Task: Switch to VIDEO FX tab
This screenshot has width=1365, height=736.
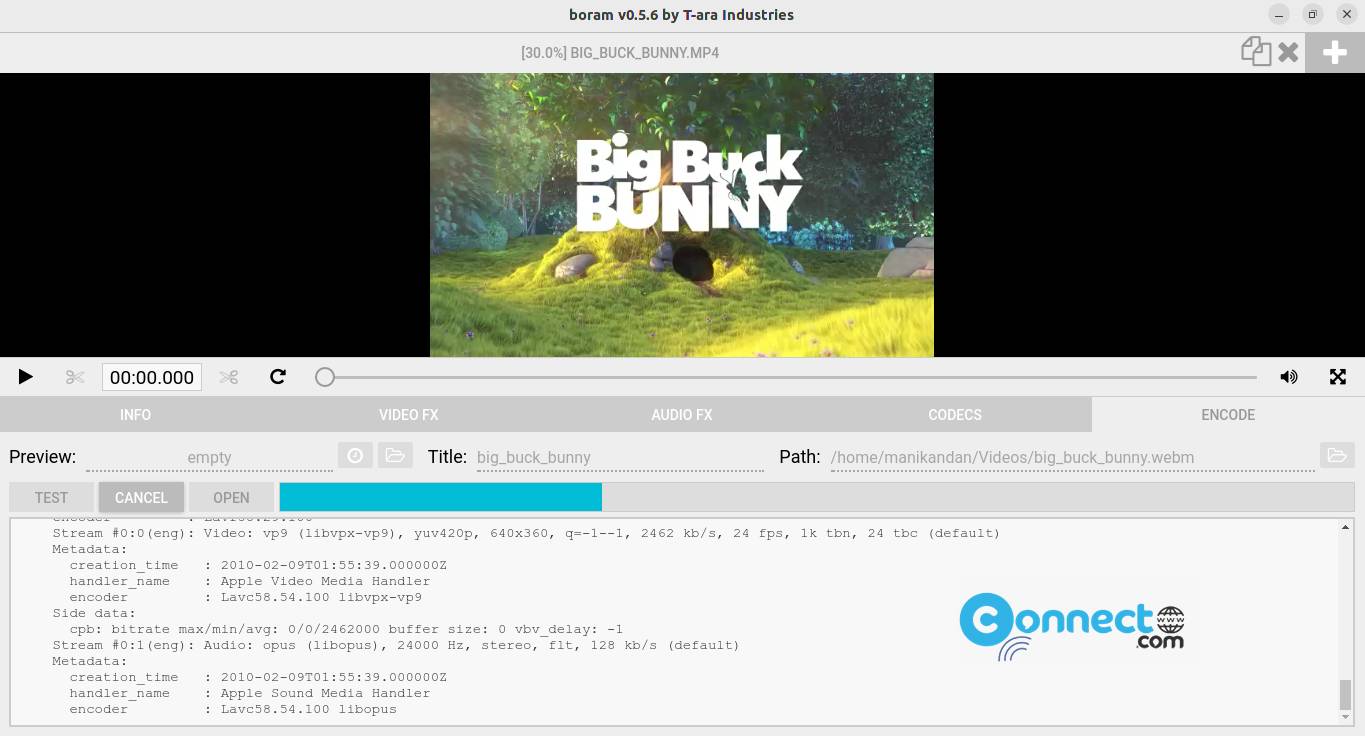Action: (x=409, y=414)
